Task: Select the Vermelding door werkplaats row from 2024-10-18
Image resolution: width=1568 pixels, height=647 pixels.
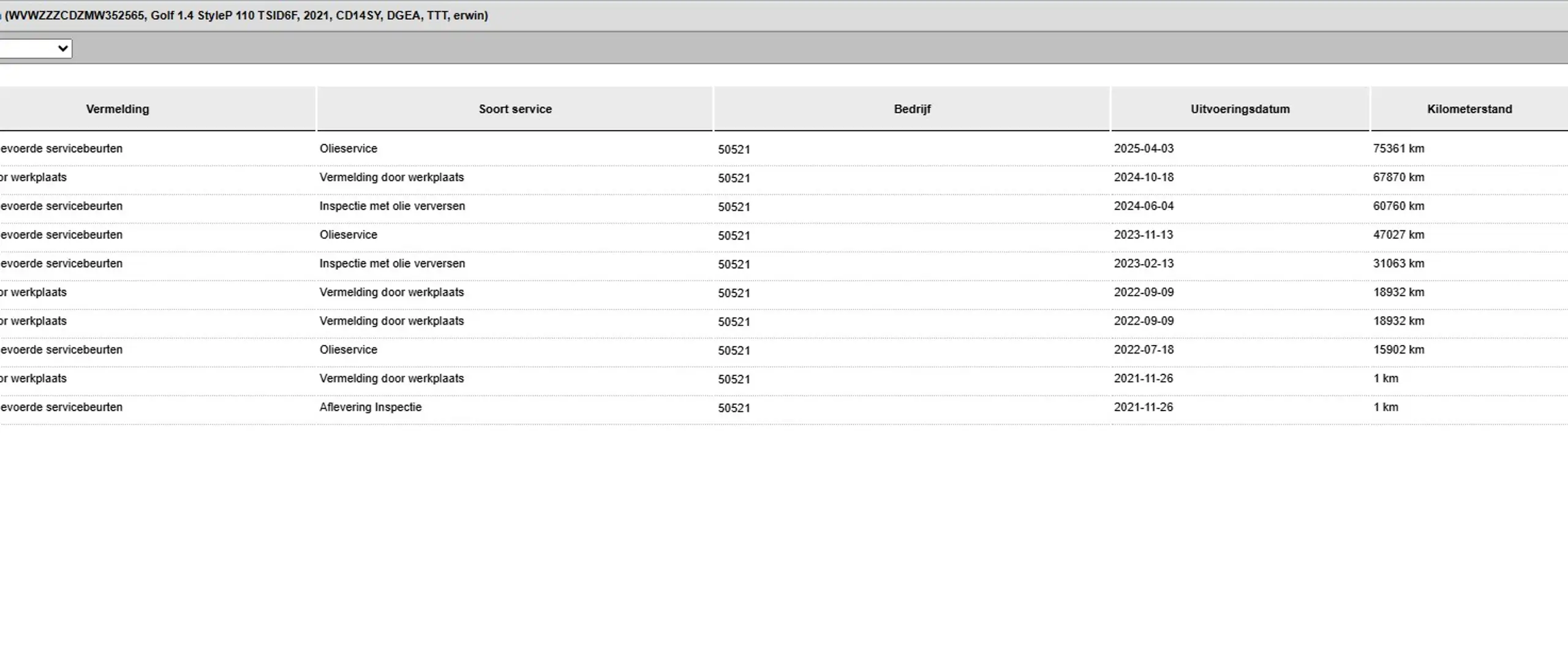Action: (x=784, y=178)
